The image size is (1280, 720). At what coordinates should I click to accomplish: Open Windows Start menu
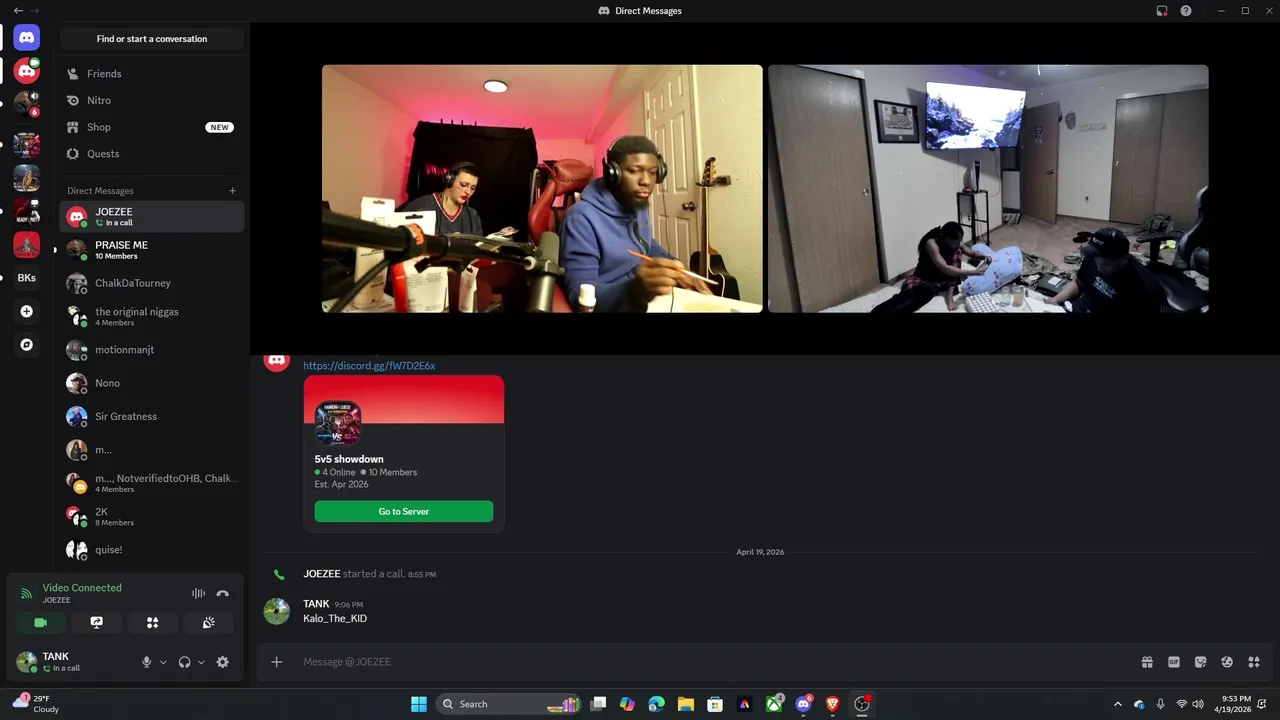point(419,704)
